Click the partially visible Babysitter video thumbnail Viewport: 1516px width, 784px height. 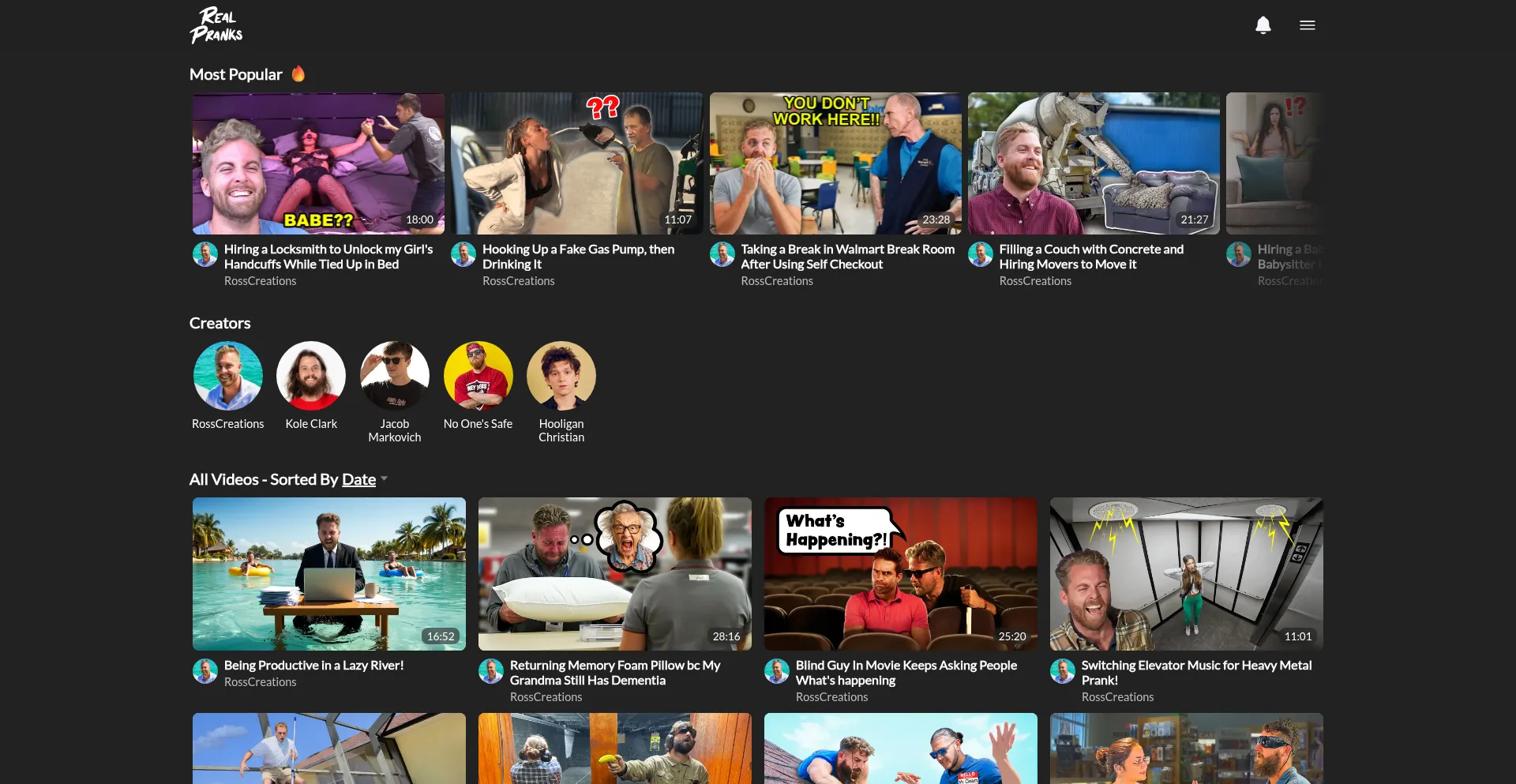point(1274,163)
